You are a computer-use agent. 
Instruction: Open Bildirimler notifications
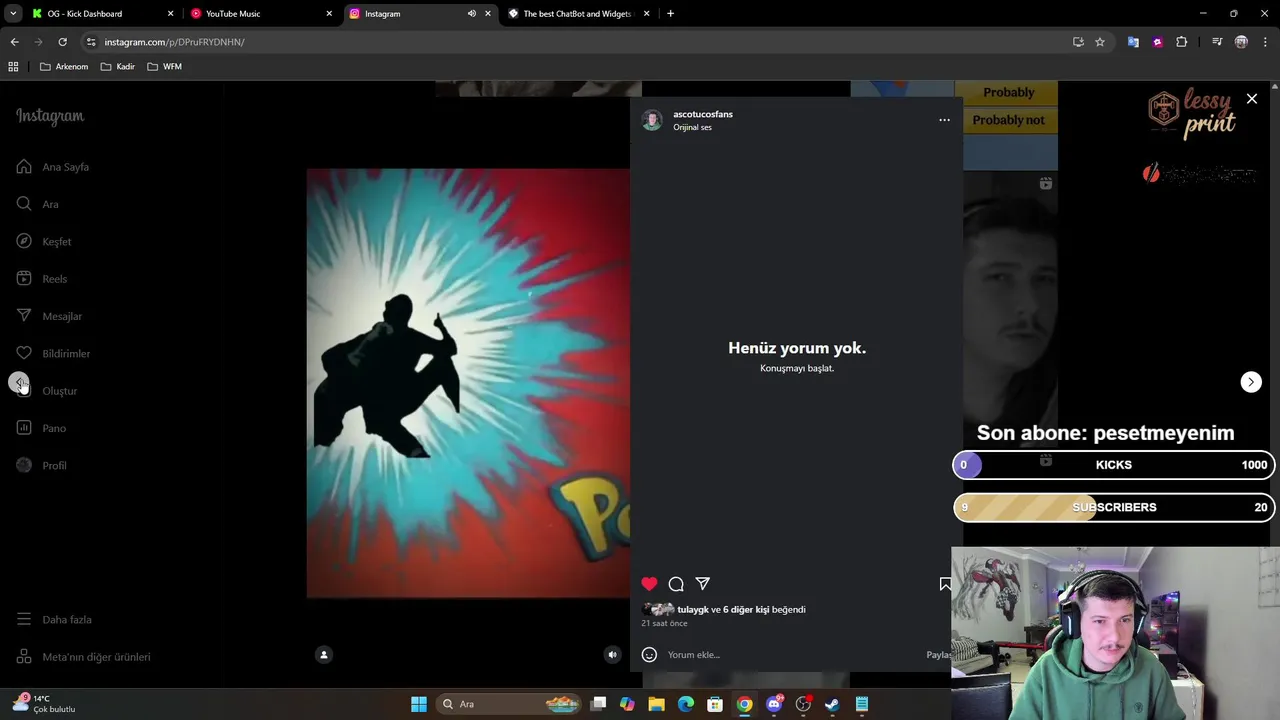click(53, 353)
